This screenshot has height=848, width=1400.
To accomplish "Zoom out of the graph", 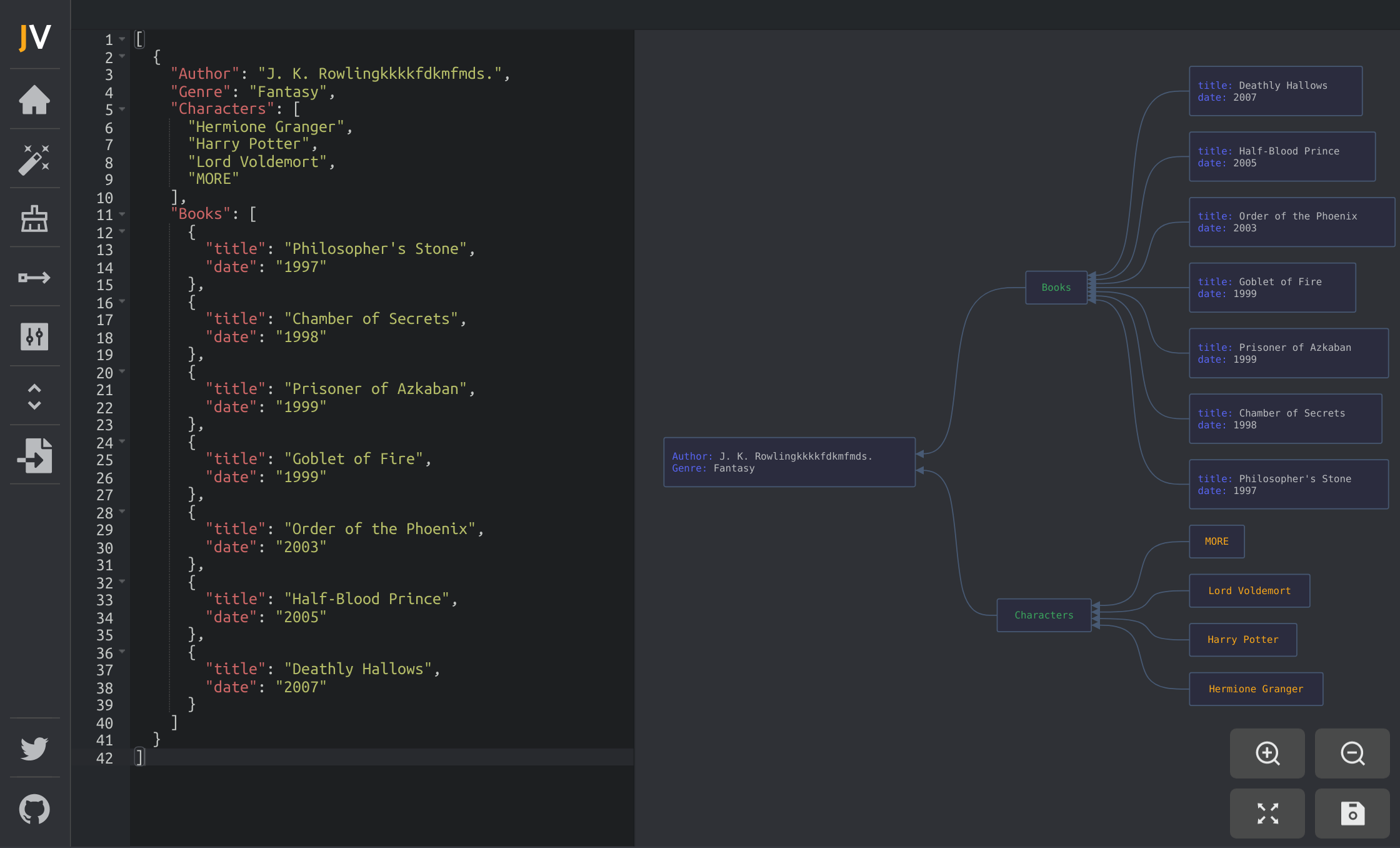I will pyautogui.click(x=1352, y=753).
